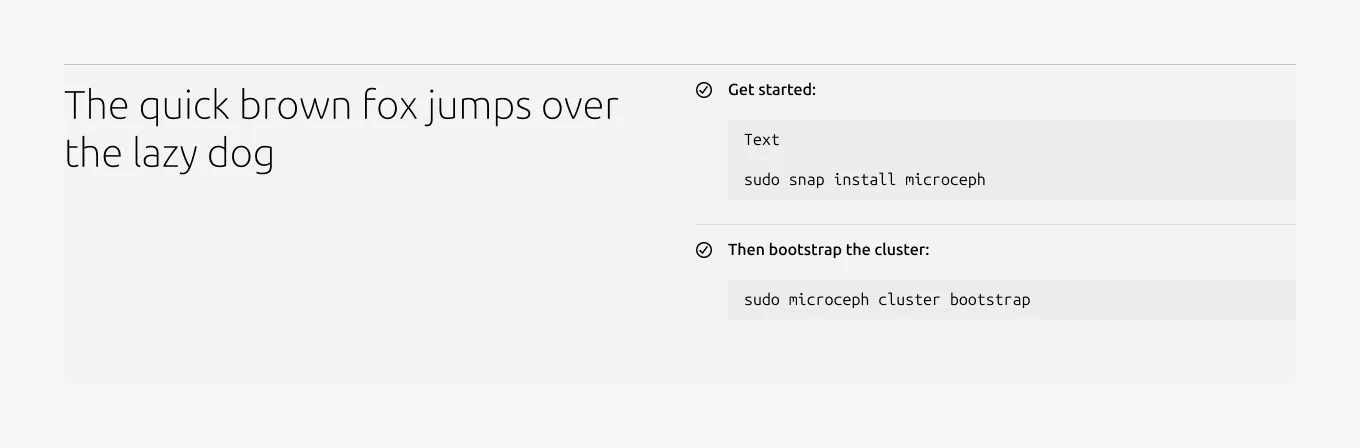Click the word sudo in the install command
Image resolution: width=1360 pixels, height=448 pixels.
coord(762,180)
